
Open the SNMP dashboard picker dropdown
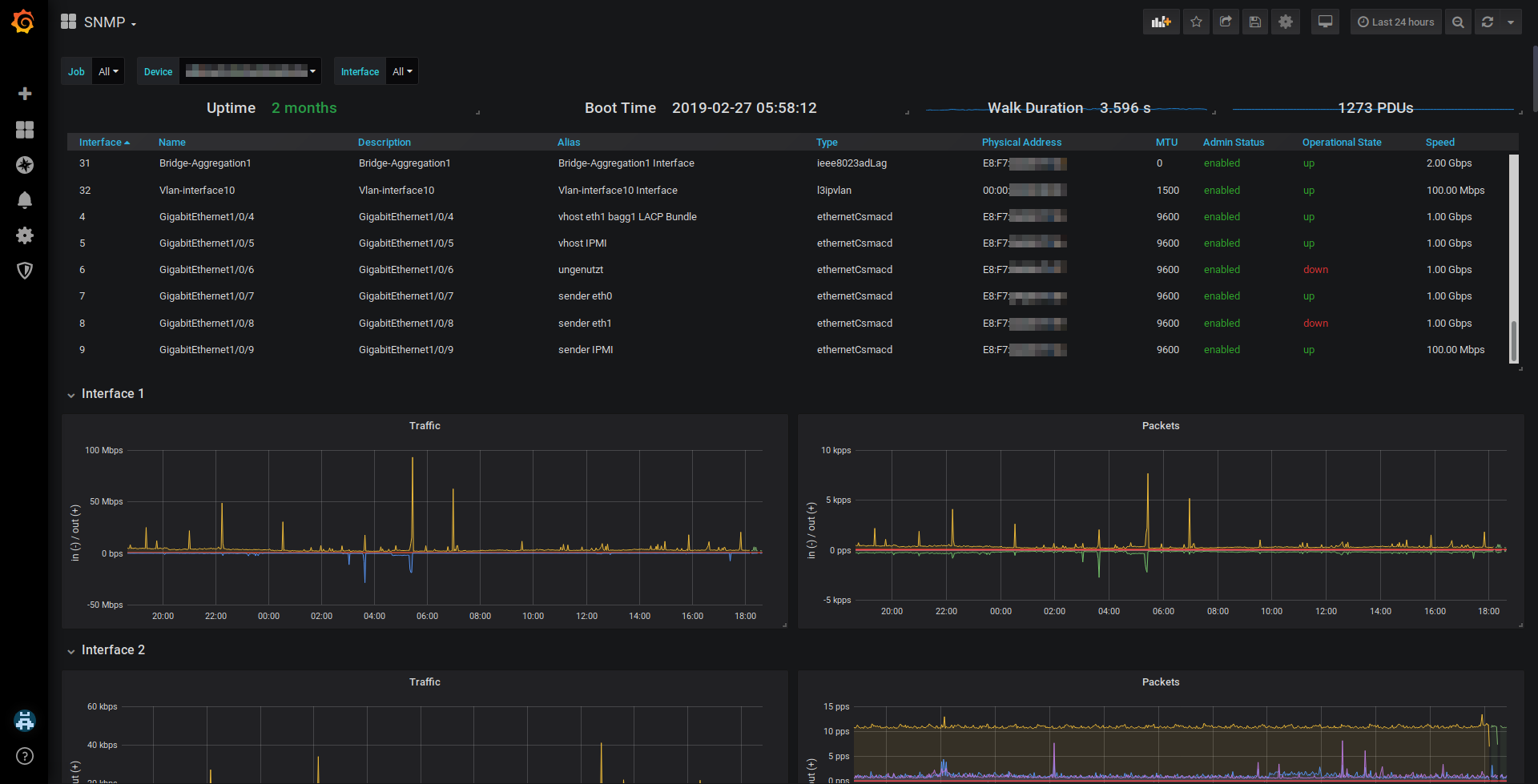click(99, 22)
